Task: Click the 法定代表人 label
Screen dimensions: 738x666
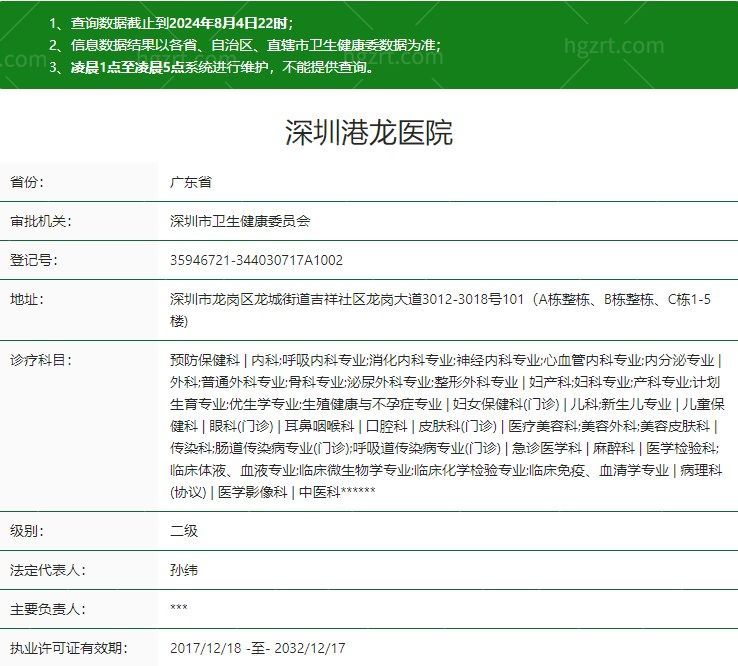Action: tap(48, 570)
